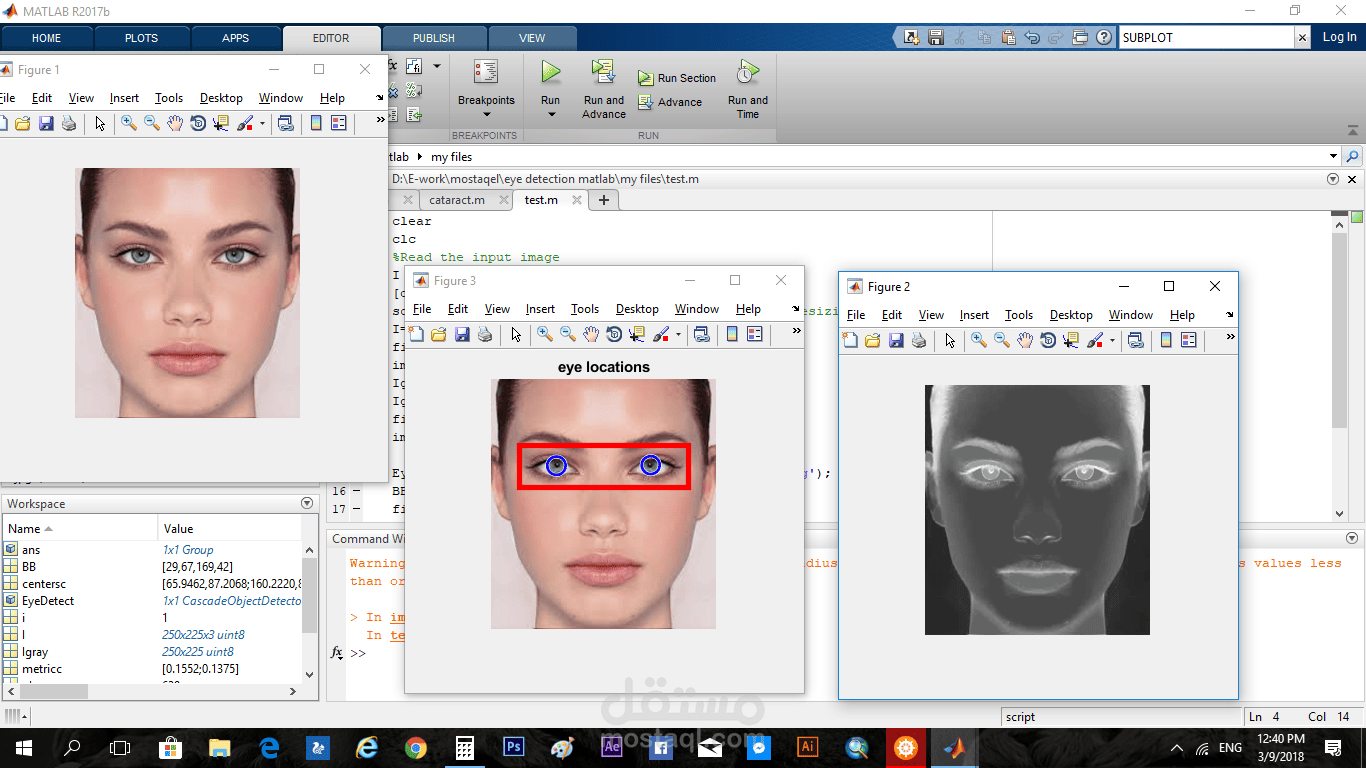Image resolution: width=1366 pixels, height=768 pixels.
Task: Click Run and Advance icon
Action: pyautogui.click(x=603, y=72)
